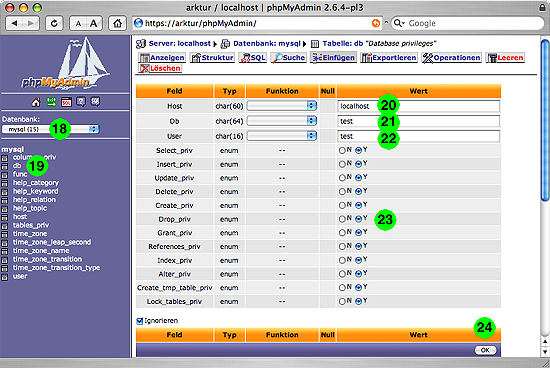Open the browser home page icon
This screenshot has width=550, height=368.
[117, 23]
